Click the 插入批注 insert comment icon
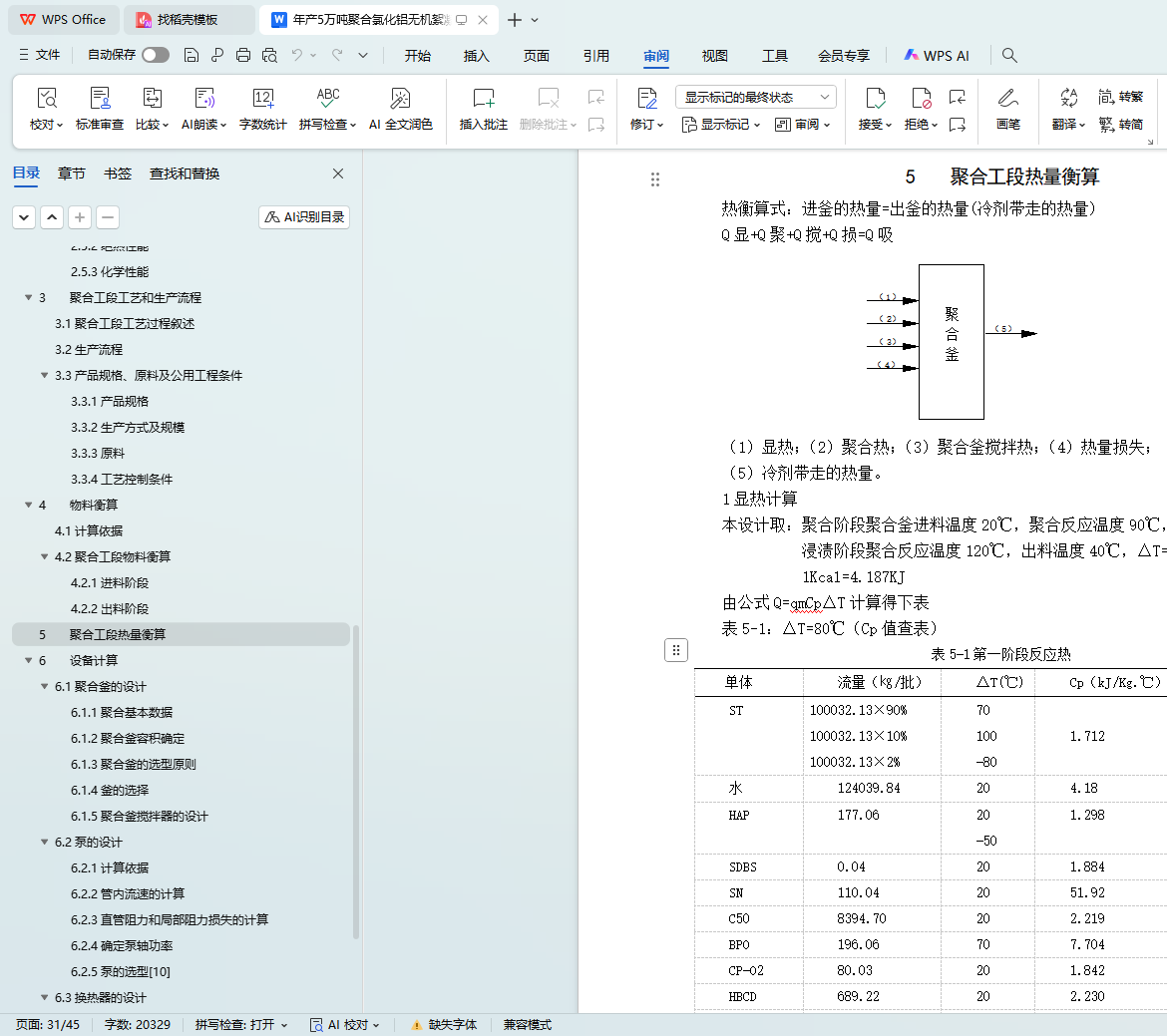Screen dimensions: 1167x1036 click(484, 99)
